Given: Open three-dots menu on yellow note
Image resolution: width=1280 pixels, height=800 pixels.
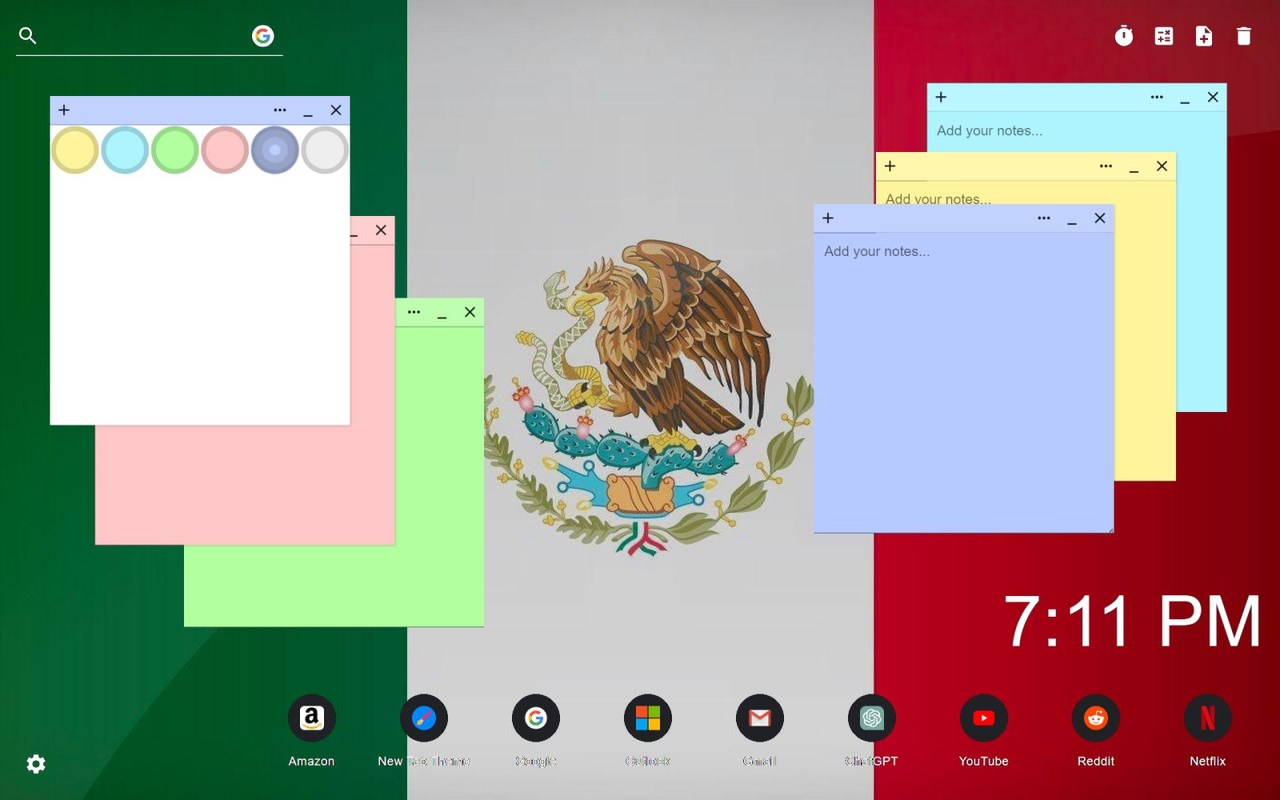Looking at the screenshot, I should pos(1106,166).
